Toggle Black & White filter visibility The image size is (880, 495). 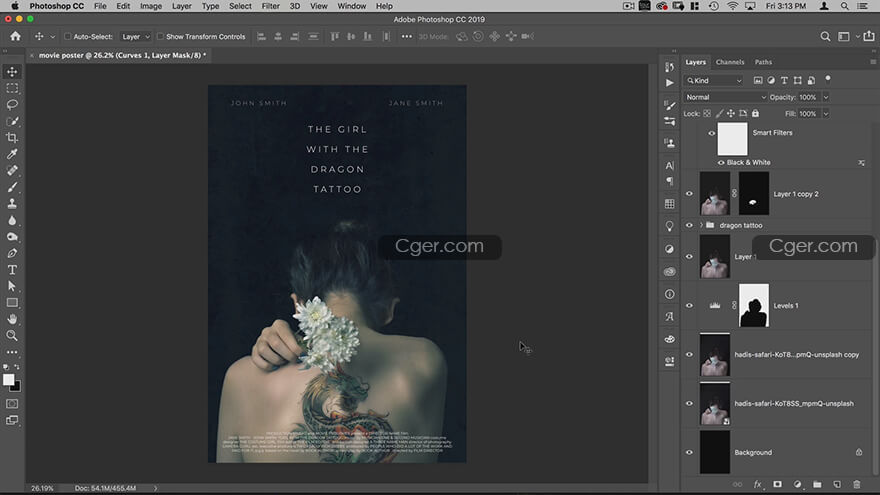click(721, 163)
